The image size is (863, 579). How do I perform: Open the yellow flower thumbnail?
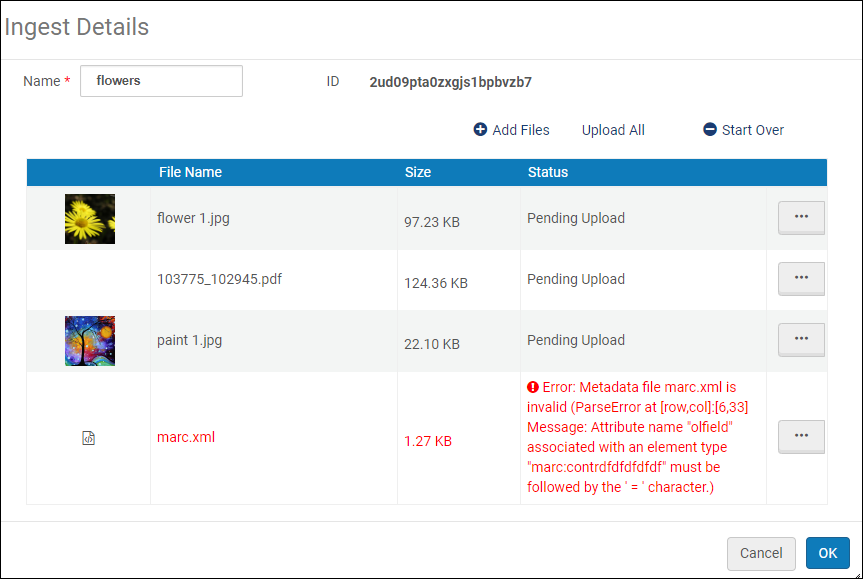[90, 218]
